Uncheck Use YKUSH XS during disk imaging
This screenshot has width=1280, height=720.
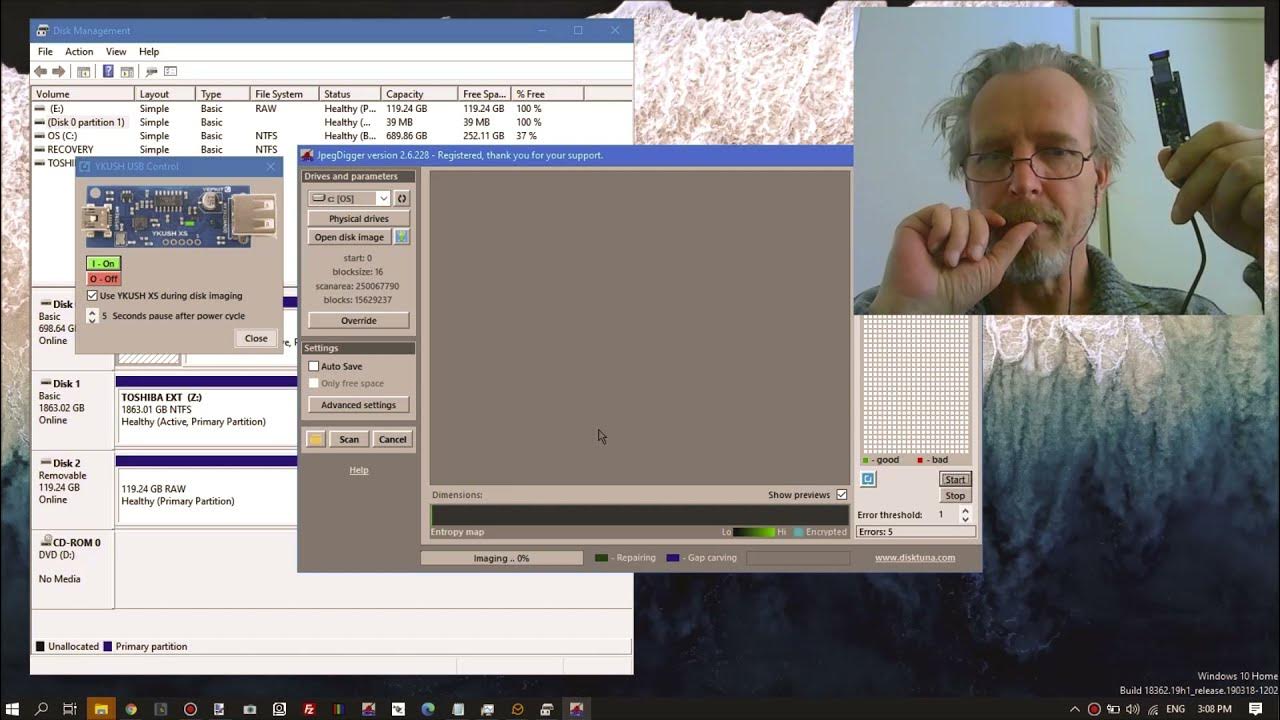92,296
